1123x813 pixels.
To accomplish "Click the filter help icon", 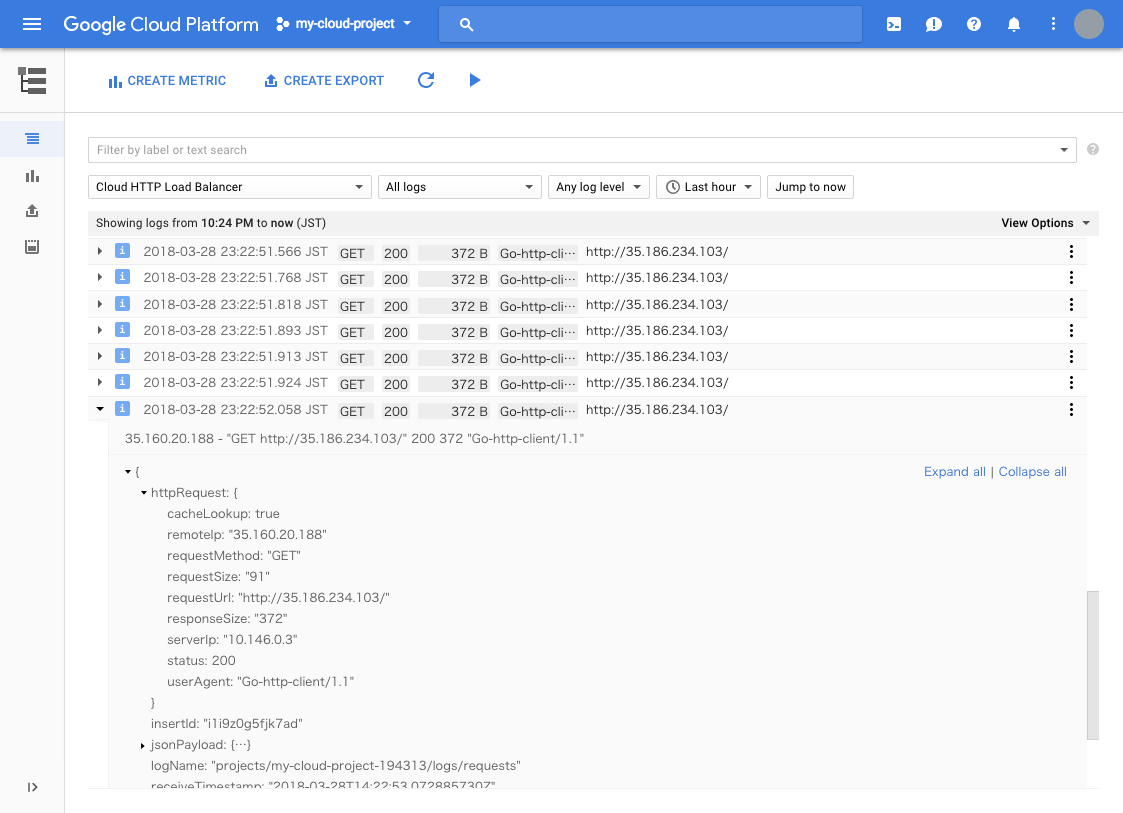I will (x=1093, y=149).
